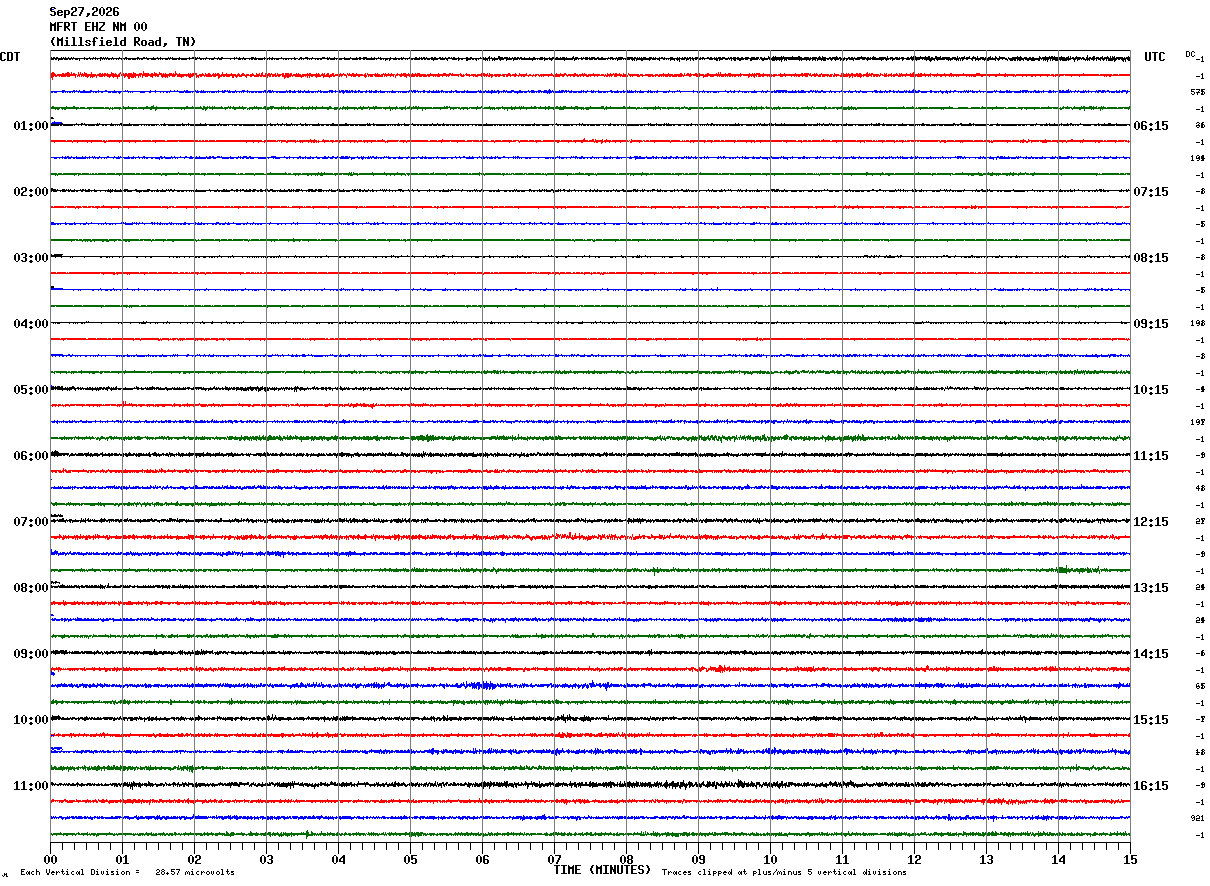The image size is (1210, 886).
Task: Click the 06:15 UTC time label
Action: pyautogui.click(x=1150, y=126)
